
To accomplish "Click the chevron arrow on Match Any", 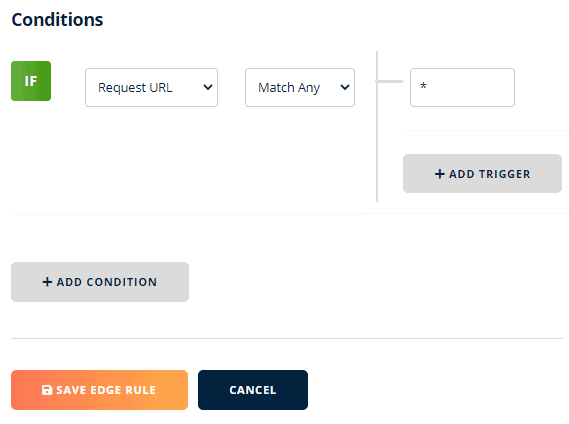I will click(345, 87).
